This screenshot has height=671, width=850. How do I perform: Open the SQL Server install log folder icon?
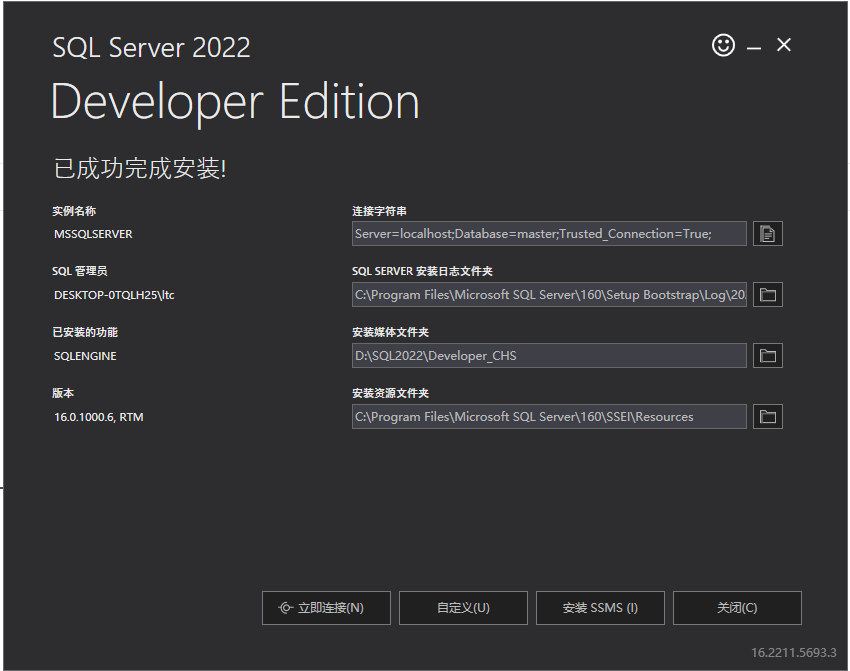767,295
